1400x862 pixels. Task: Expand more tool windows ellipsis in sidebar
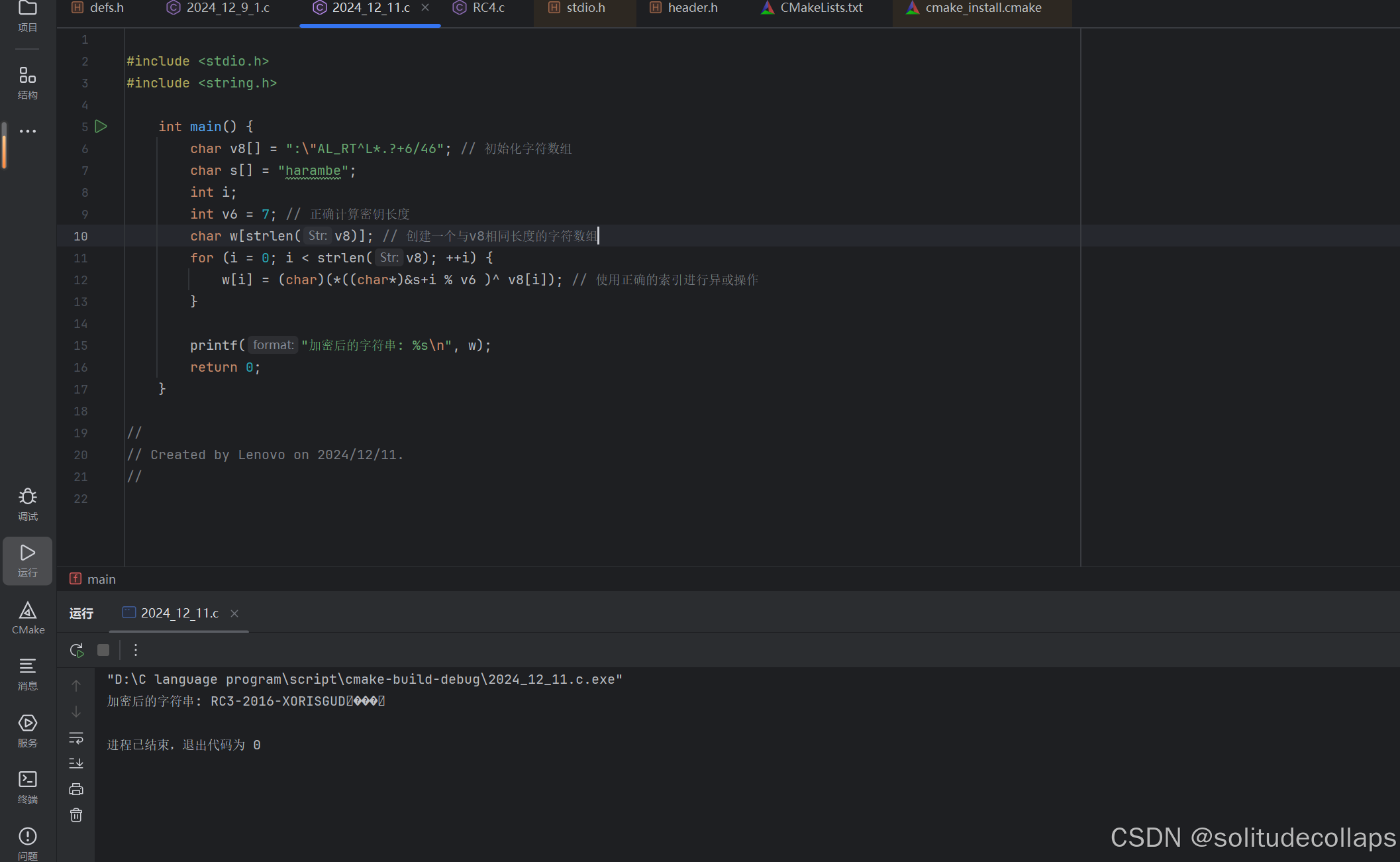coord(27,131)
